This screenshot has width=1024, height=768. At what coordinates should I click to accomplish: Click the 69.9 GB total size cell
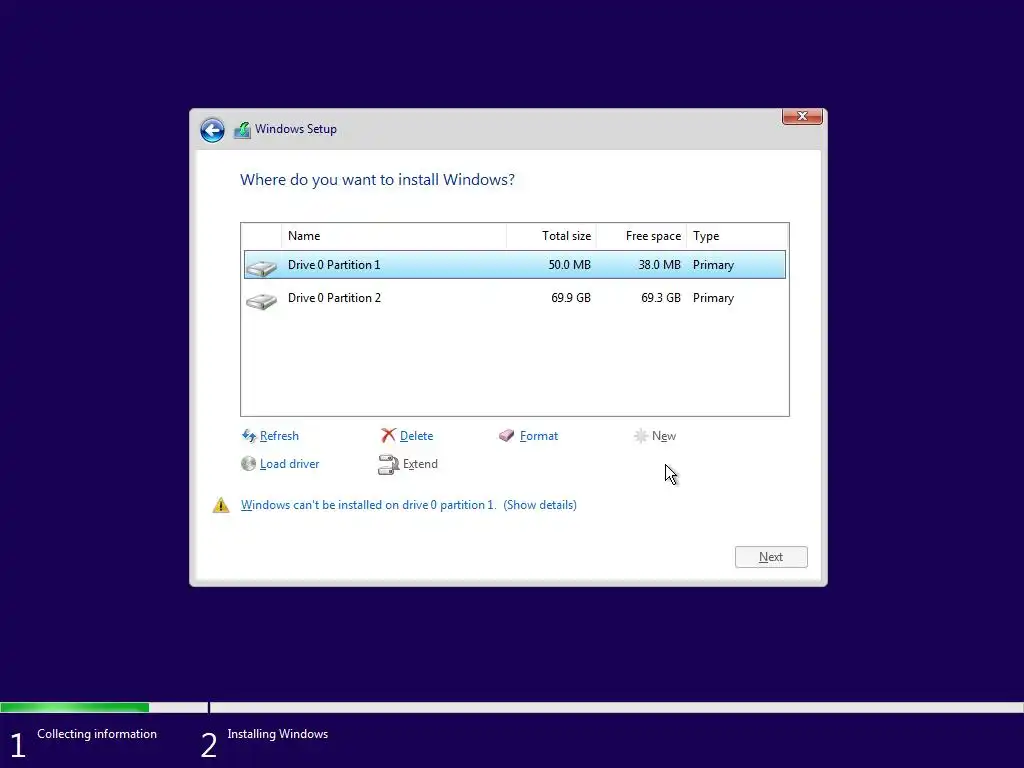pos(571,298)
